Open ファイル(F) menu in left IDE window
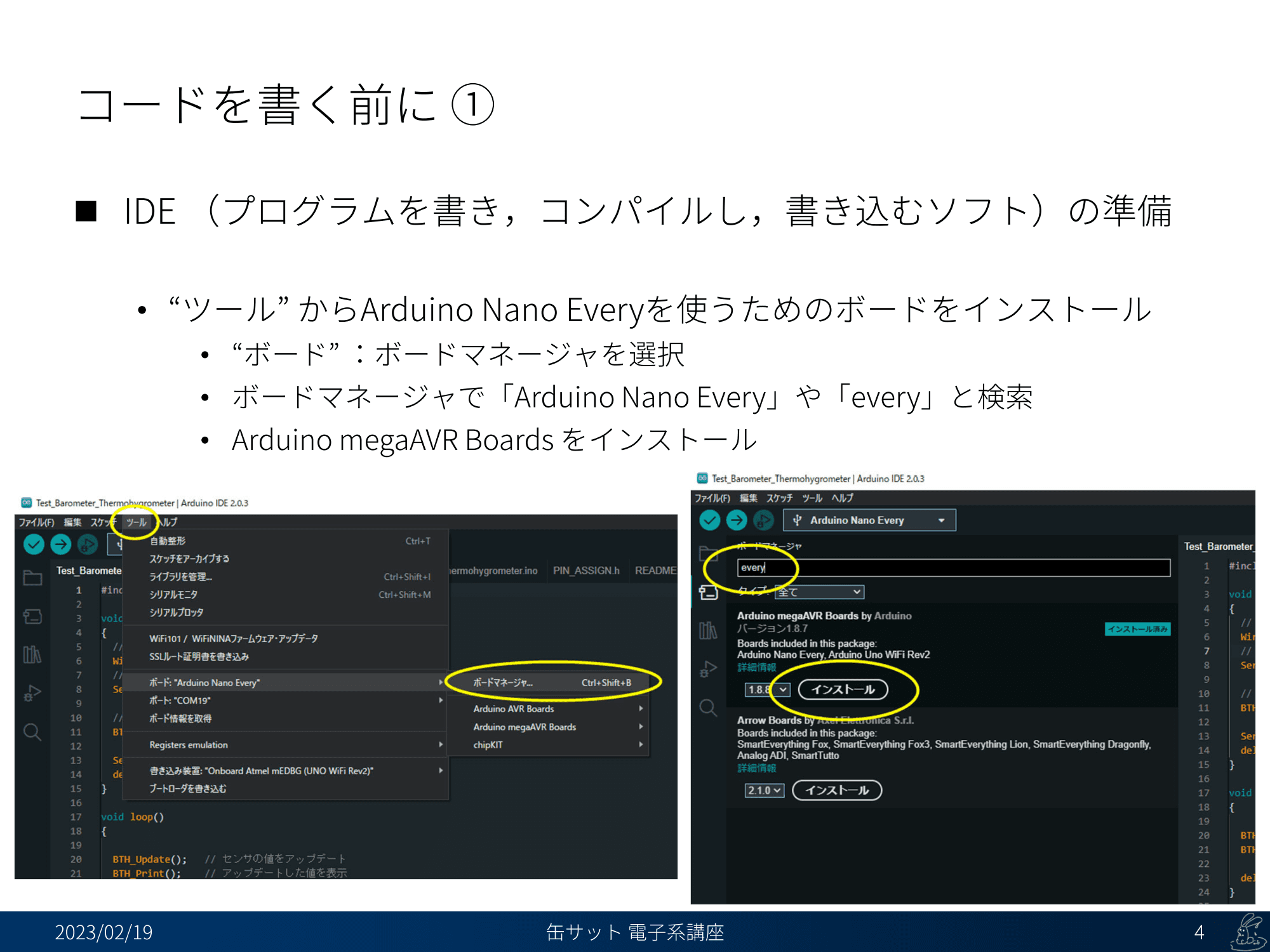Viewport: 1270px width, 952px height. [36, 522]
